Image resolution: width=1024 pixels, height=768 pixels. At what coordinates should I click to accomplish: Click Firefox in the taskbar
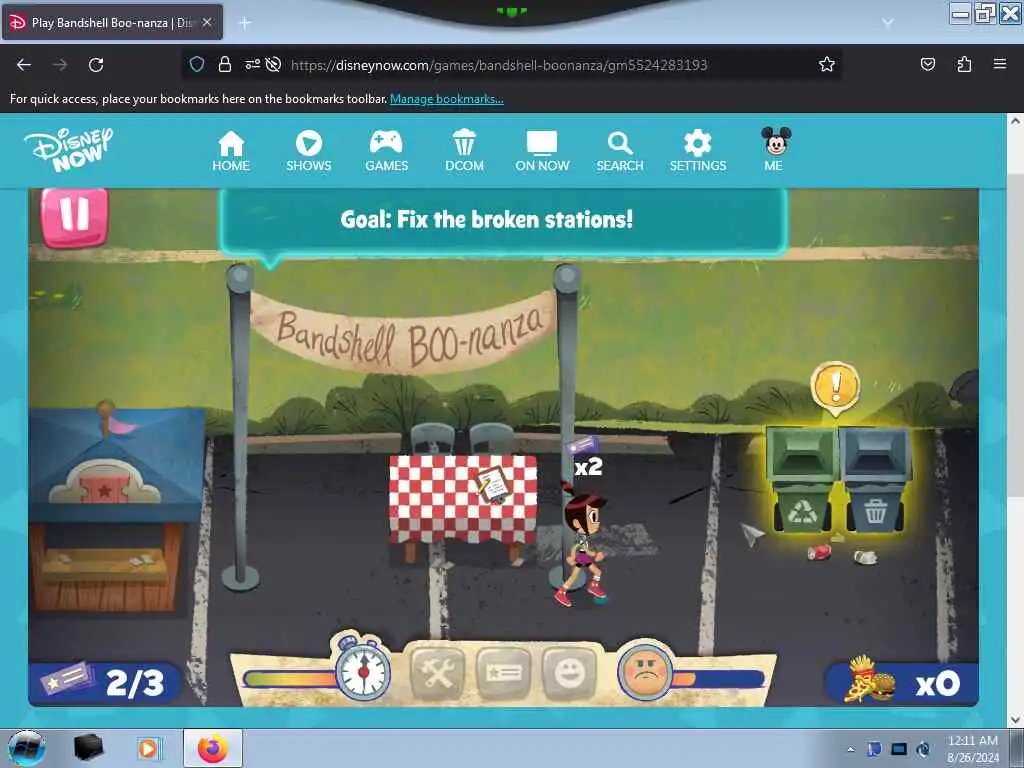pyautogui.click(x=212, y=748)
